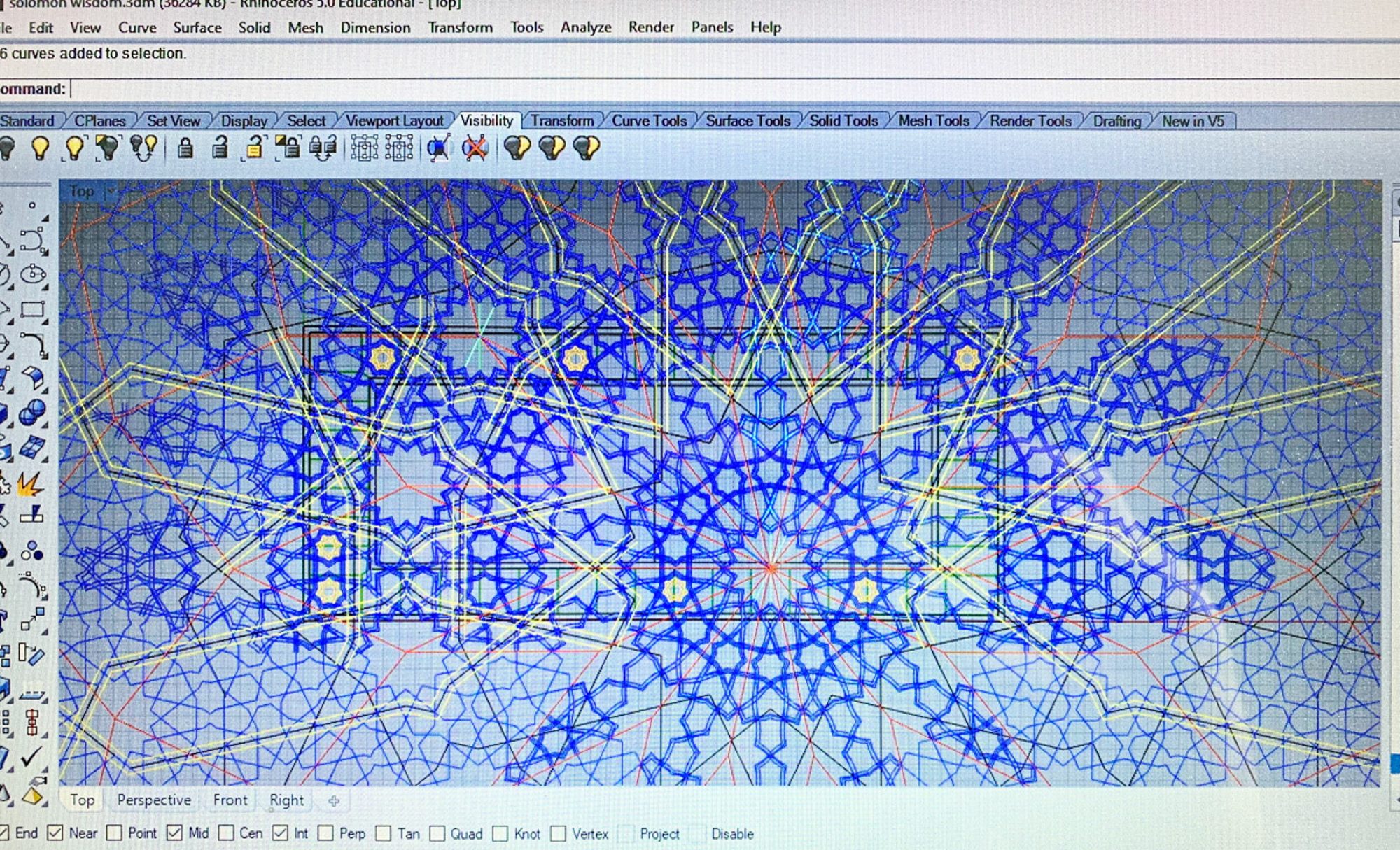Viewport: 1400px width, 850px height.
Task: Select the Fillet Curves tool
Action: point(33,344)
